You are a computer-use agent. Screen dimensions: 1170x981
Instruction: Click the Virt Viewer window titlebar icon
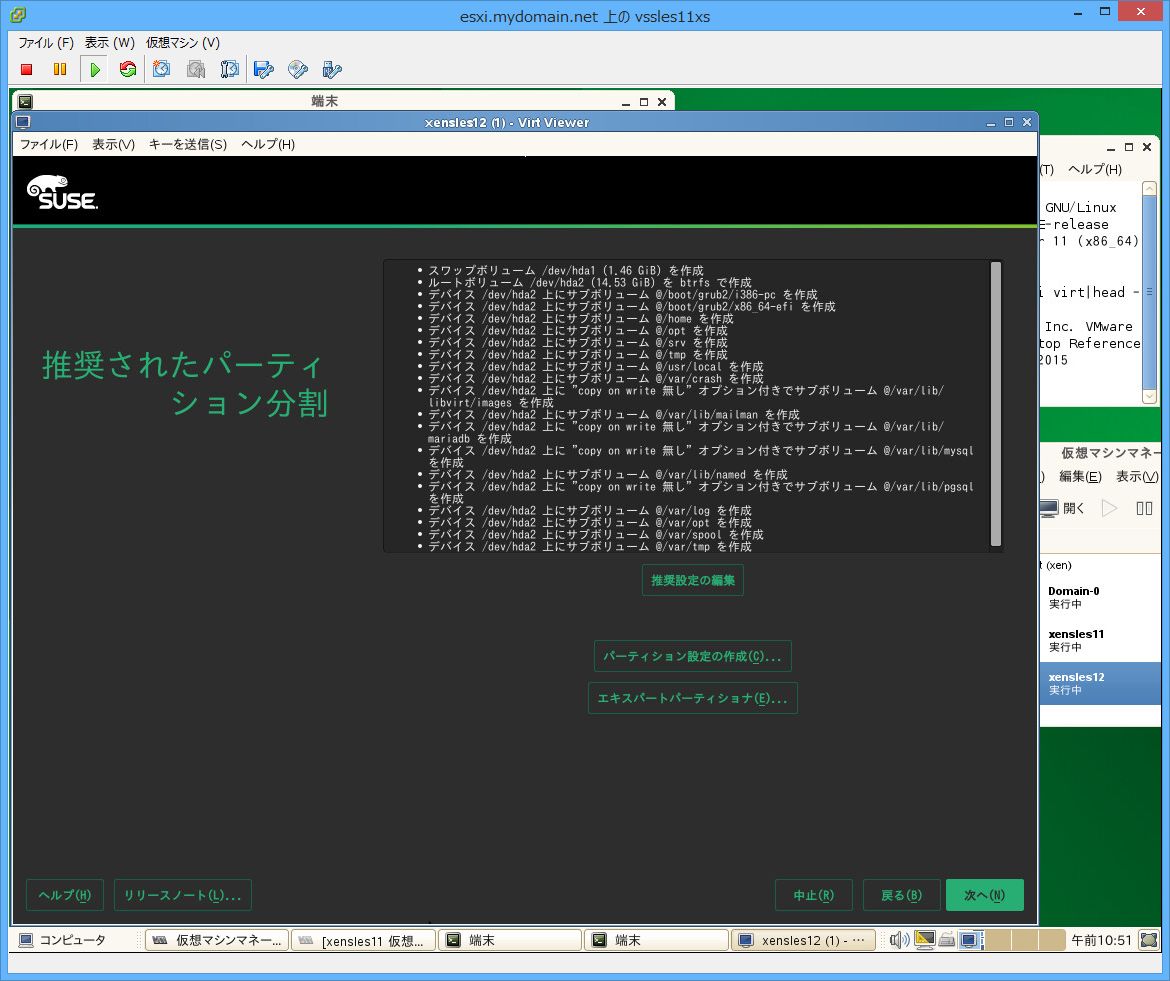pyautogui.click(x=23, y=122)
